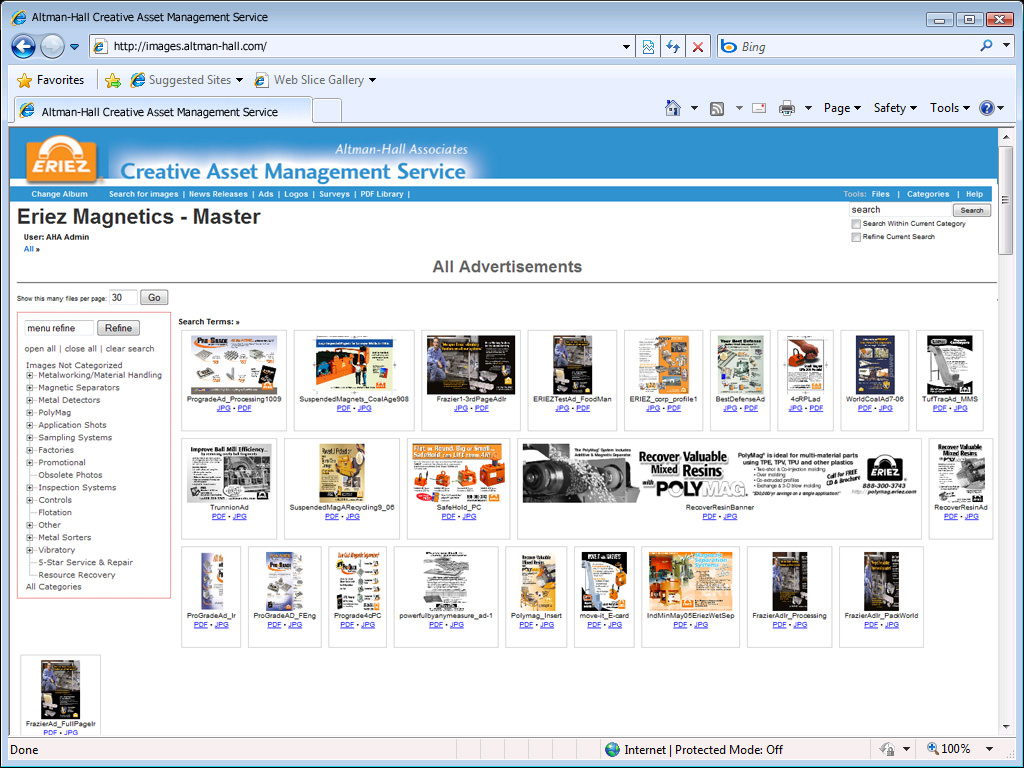Switch to Altman-Hall Creative Asset Management tab
Screen dimensions: 1024x768
tap(163, 111)
